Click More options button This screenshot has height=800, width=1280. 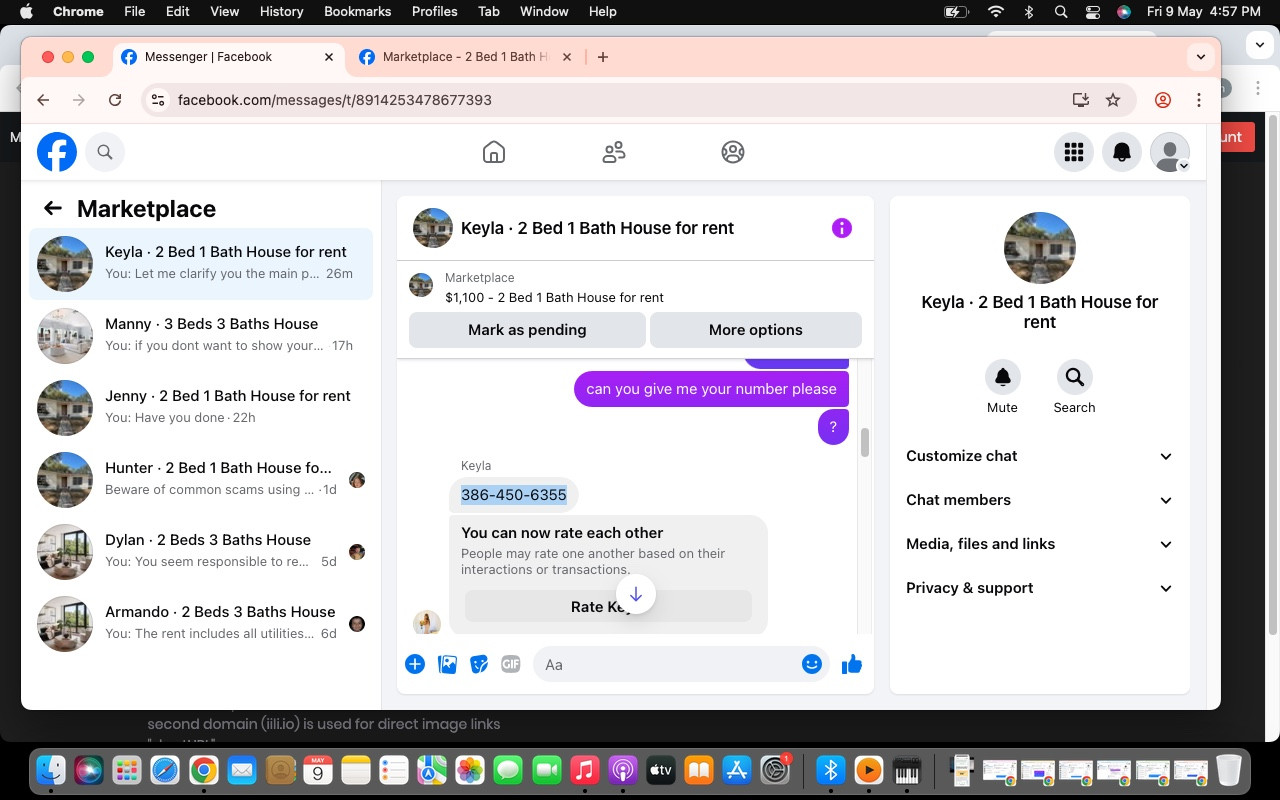(x=756, y=330)
